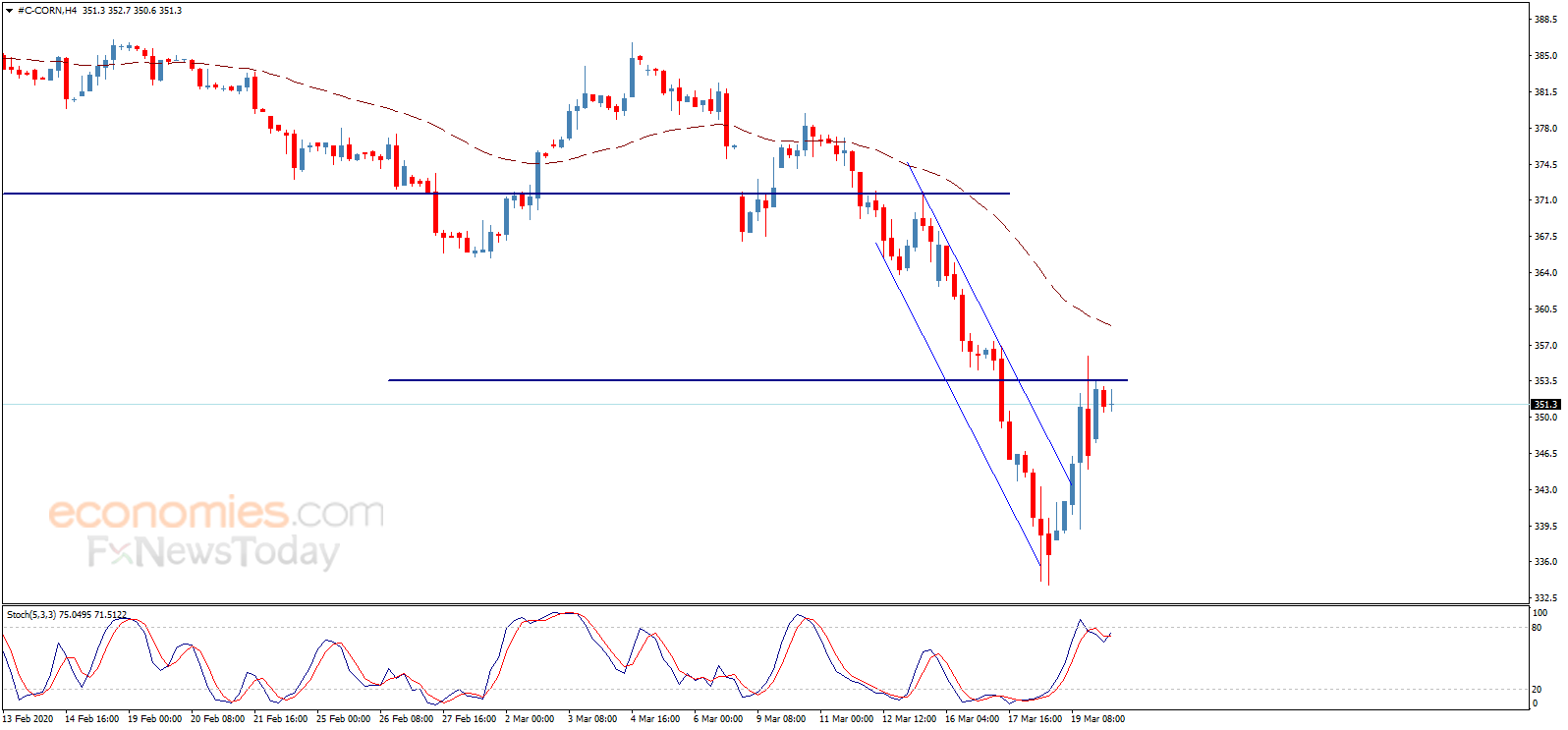Click the 367.5 price axis label
The image size is (1568, 730).
click(x=1545, y=237)
